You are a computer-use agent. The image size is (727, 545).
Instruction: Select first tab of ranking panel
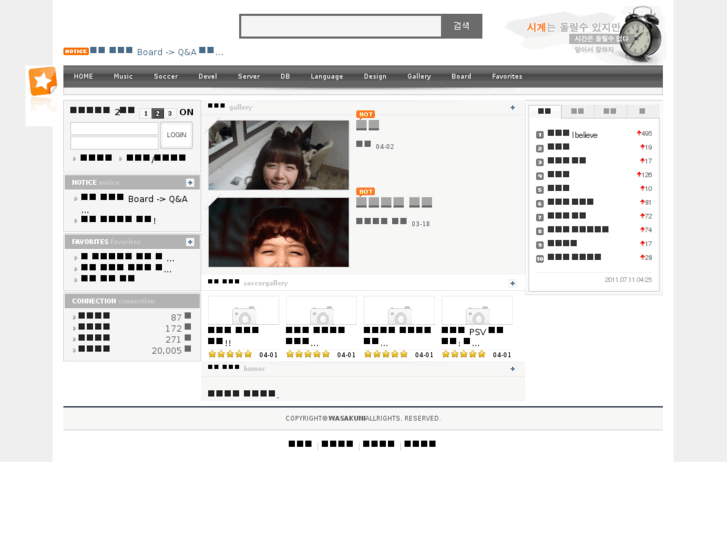[545, 111]
